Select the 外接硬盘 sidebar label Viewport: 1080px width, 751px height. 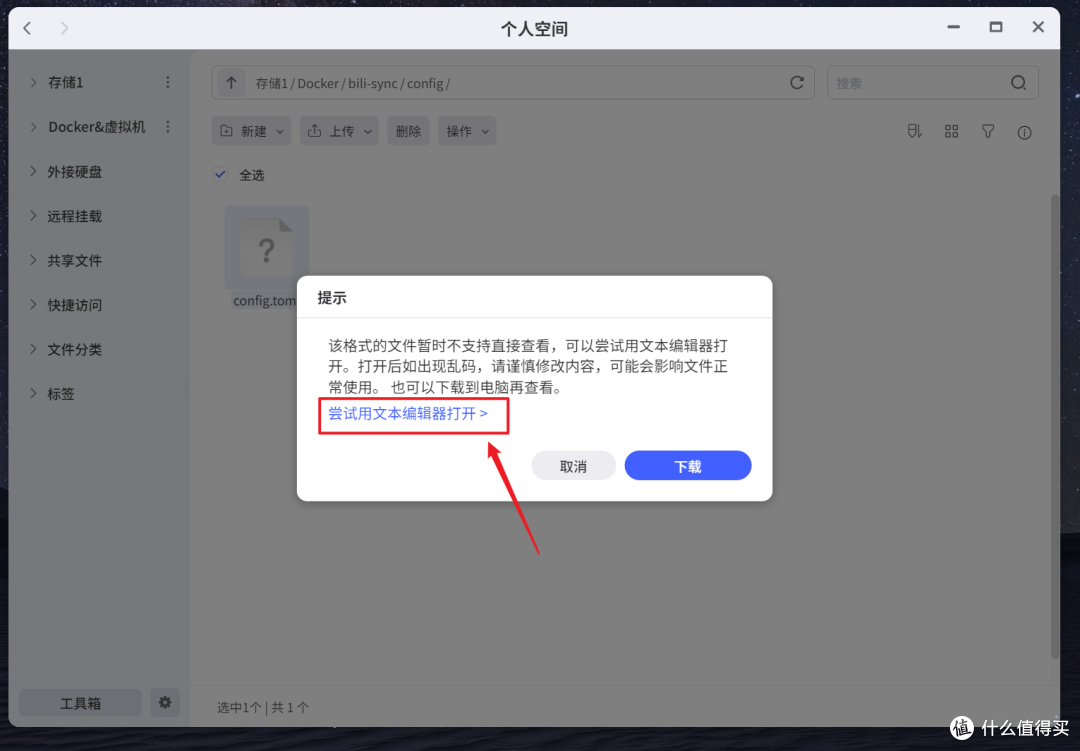(74, 172)
